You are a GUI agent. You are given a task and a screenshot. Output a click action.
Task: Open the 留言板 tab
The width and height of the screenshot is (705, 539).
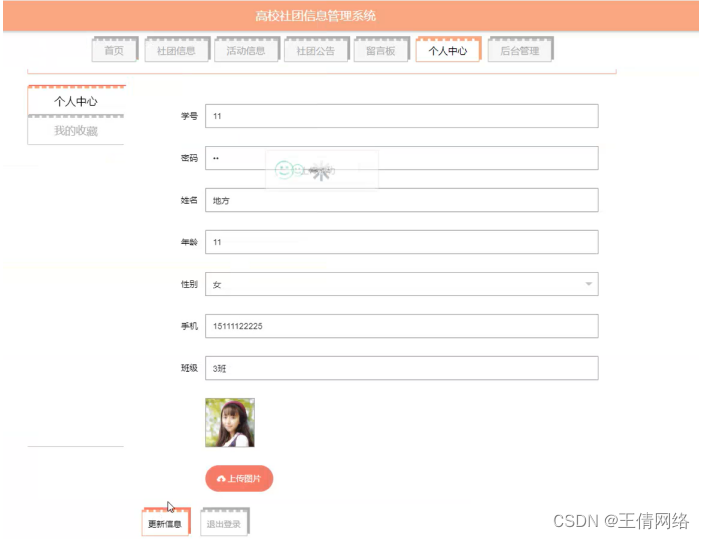pos(381,50)
